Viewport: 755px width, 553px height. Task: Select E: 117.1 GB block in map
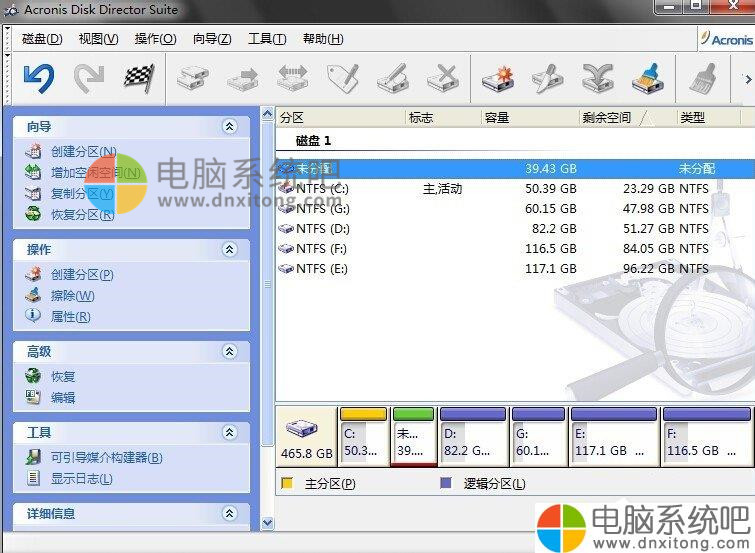(614, 437)
